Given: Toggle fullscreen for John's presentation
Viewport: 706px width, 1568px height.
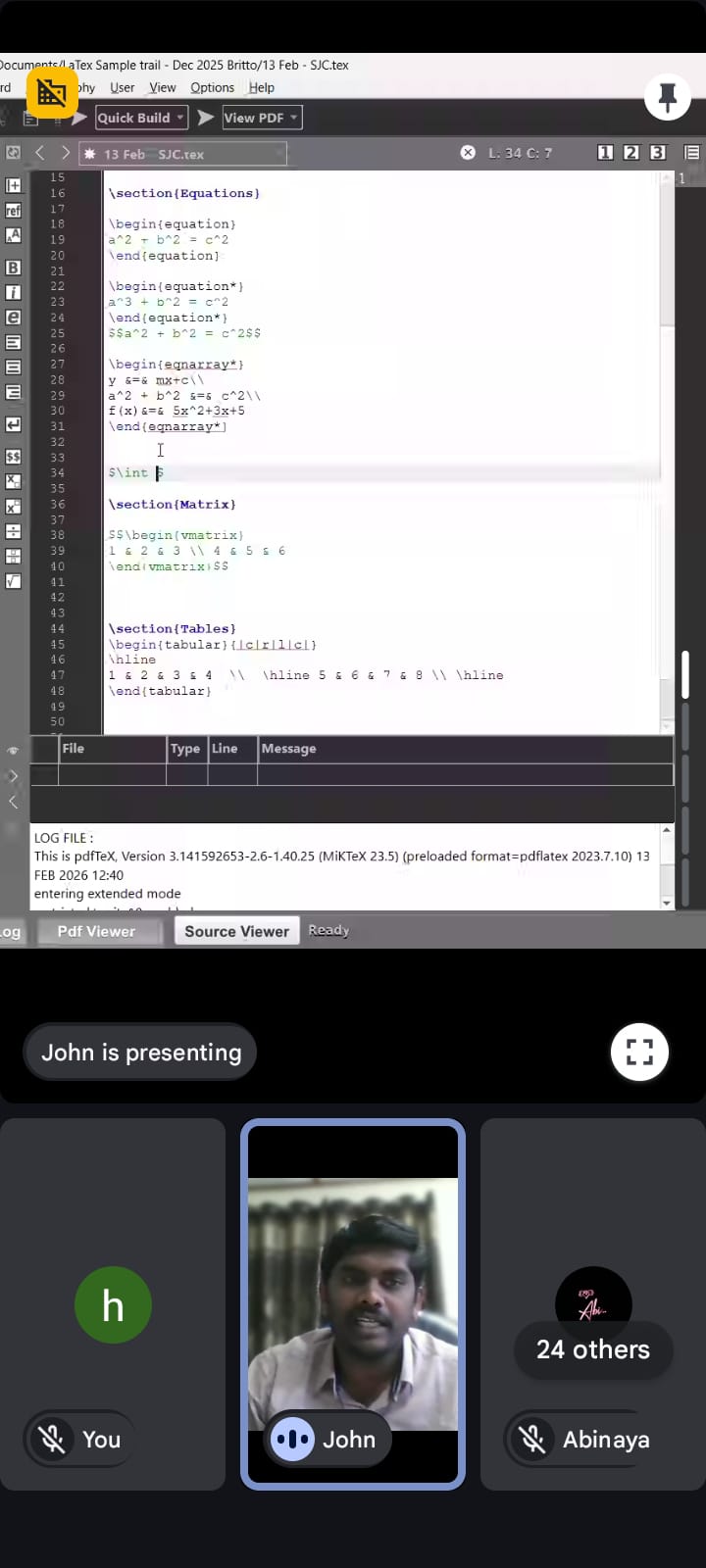Looking at the screenshot, I should pyautogui.click(x=639, y=1053).
